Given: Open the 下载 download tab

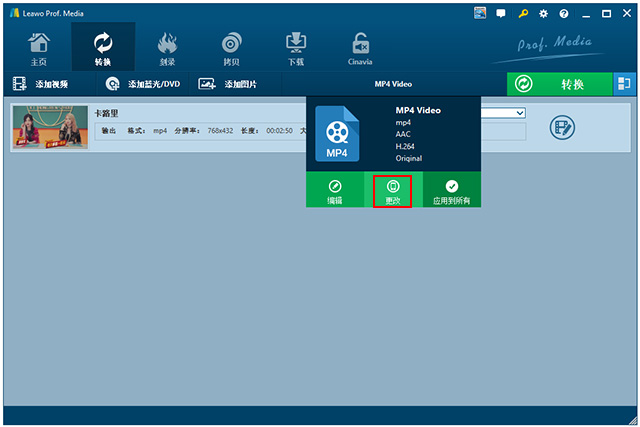Looking at the screenshot, I should [296, 49].
